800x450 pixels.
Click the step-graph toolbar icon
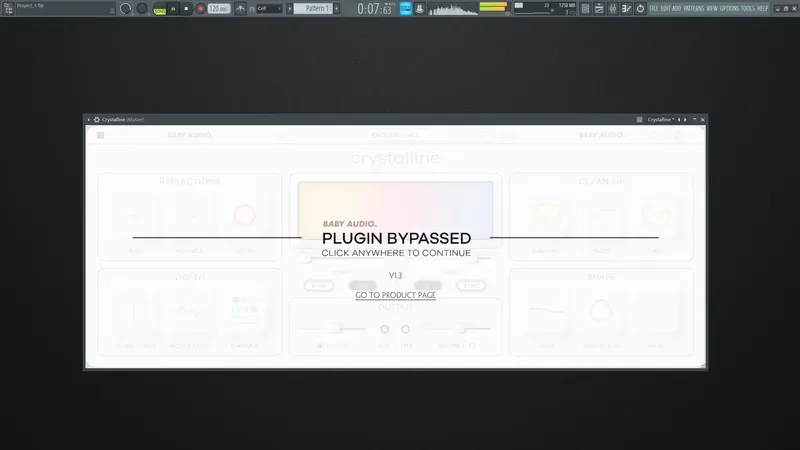pos(627,9)
